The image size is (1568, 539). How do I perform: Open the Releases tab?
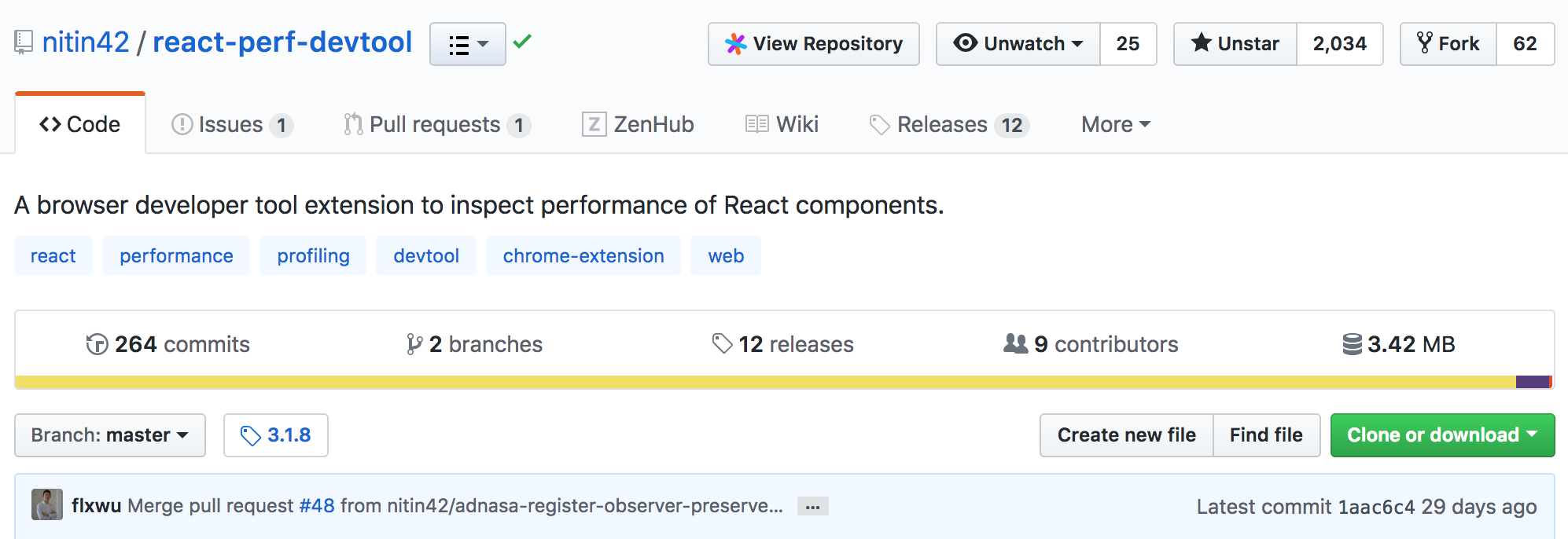[949, 125]
